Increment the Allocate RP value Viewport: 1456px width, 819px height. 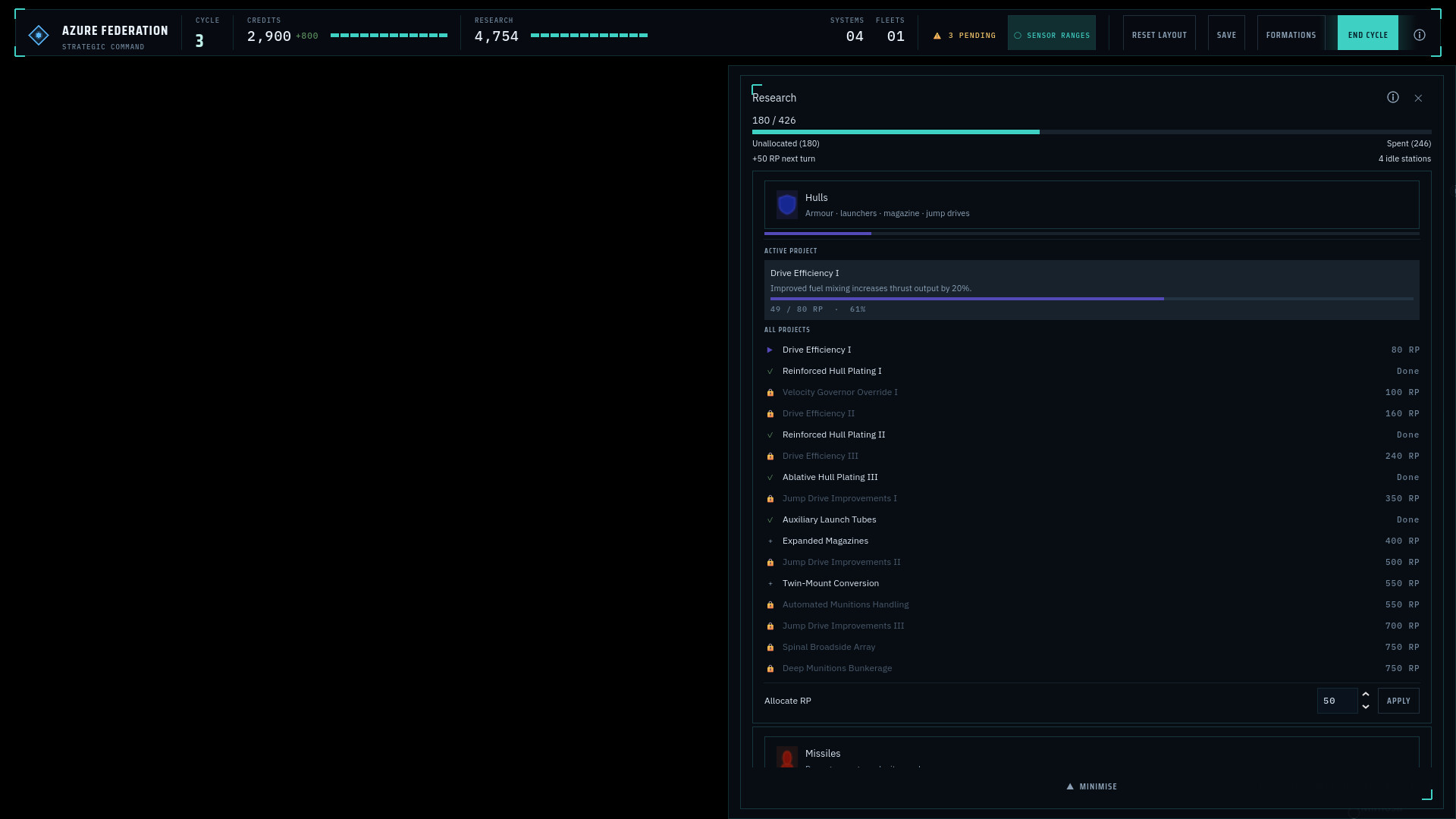[x=1366, y=695]
